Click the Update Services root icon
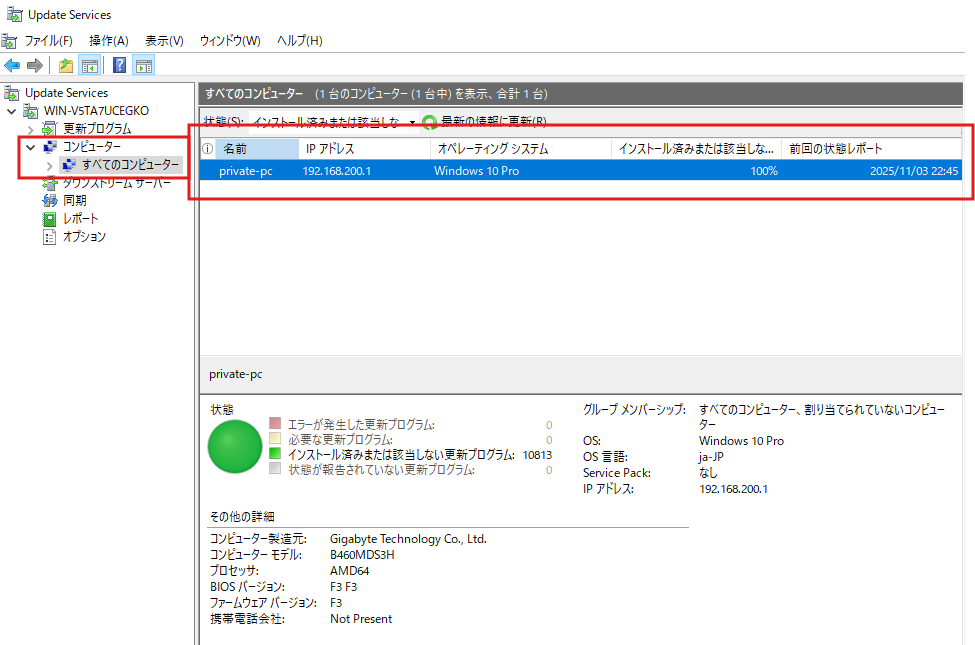 click(x=12, y=92)
